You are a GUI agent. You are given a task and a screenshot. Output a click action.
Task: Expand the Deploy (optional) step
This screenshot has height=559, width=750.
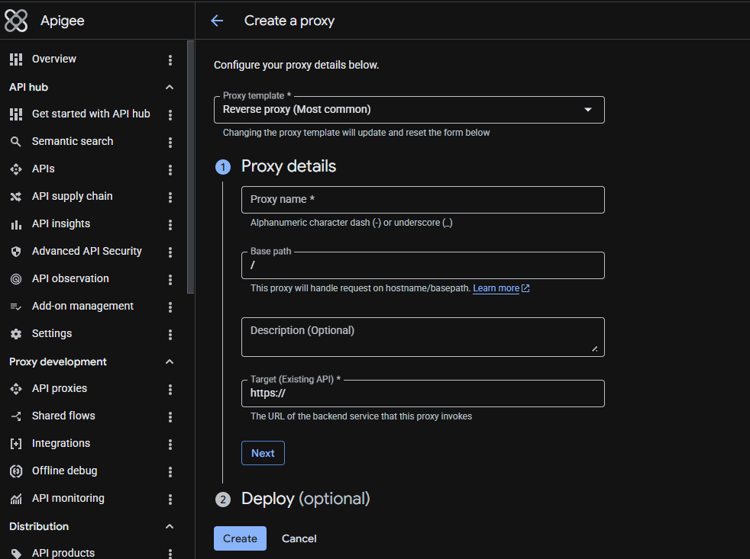pyautogui.click(x=305, y=499)
